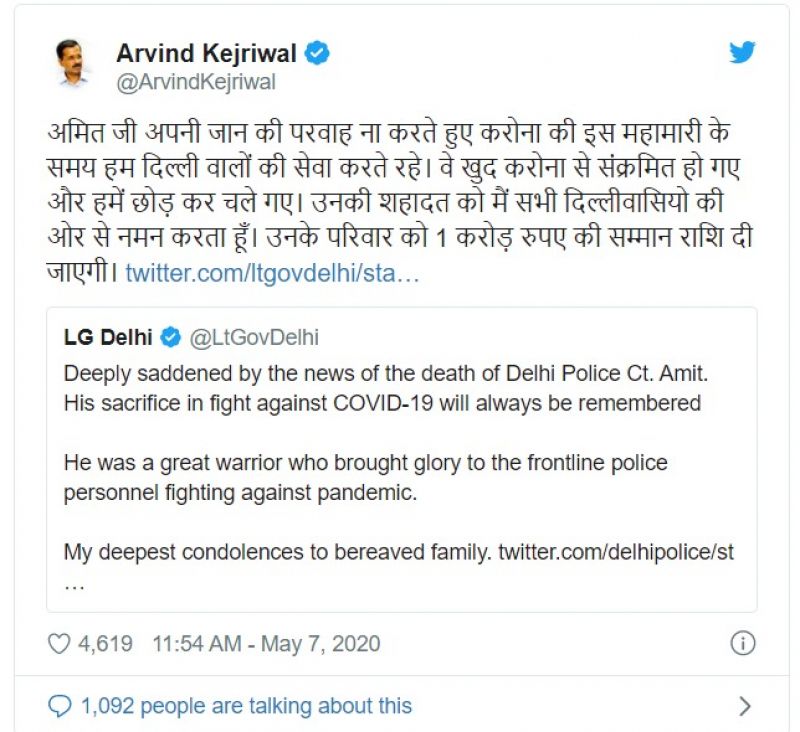Click the Twitter bird logo
The width and height of the screenshot is (800, 732).
742,53
